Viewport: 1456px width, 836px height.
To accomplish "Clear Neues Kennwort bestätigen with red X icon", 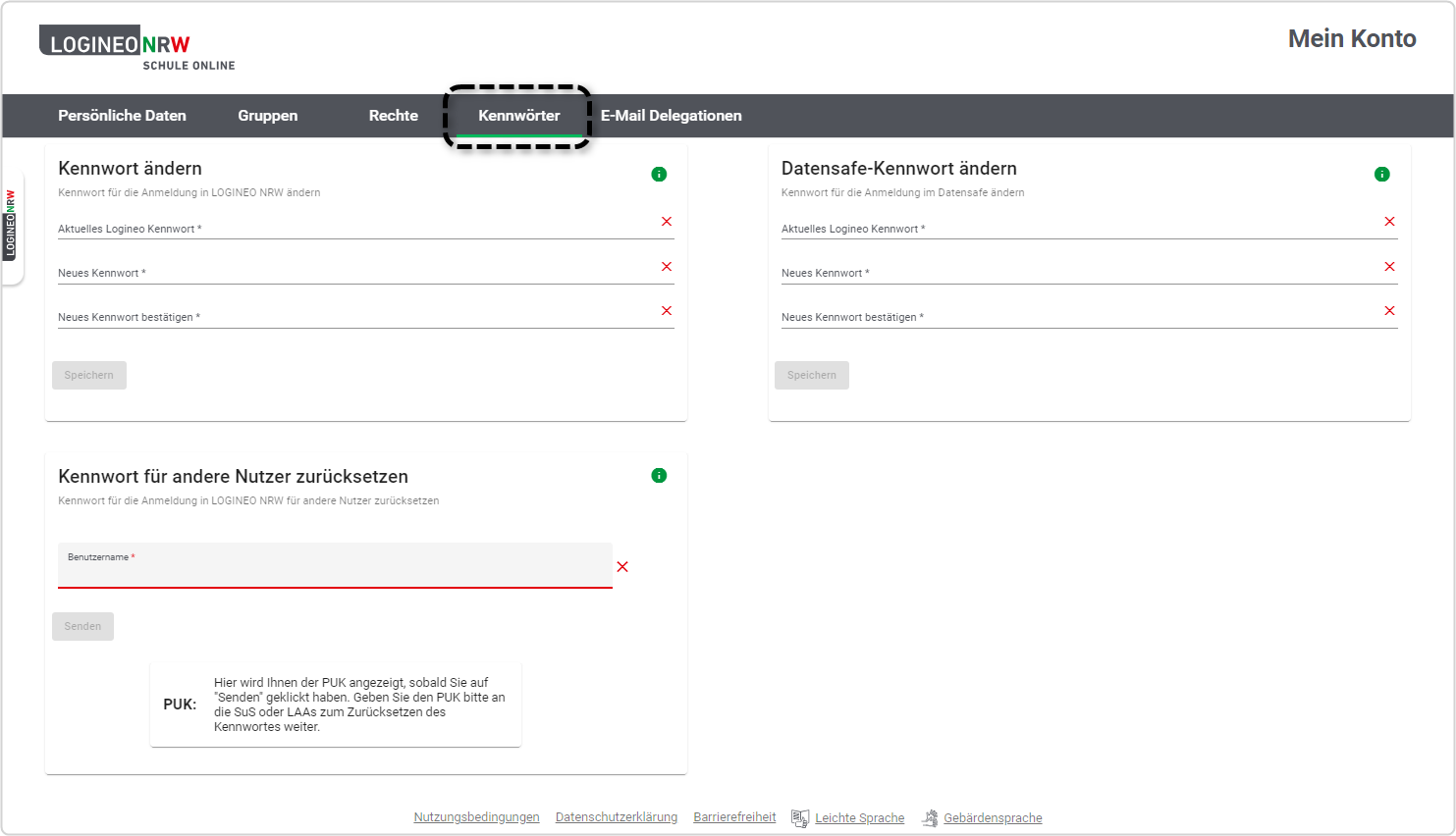I will tap(667, 310).
